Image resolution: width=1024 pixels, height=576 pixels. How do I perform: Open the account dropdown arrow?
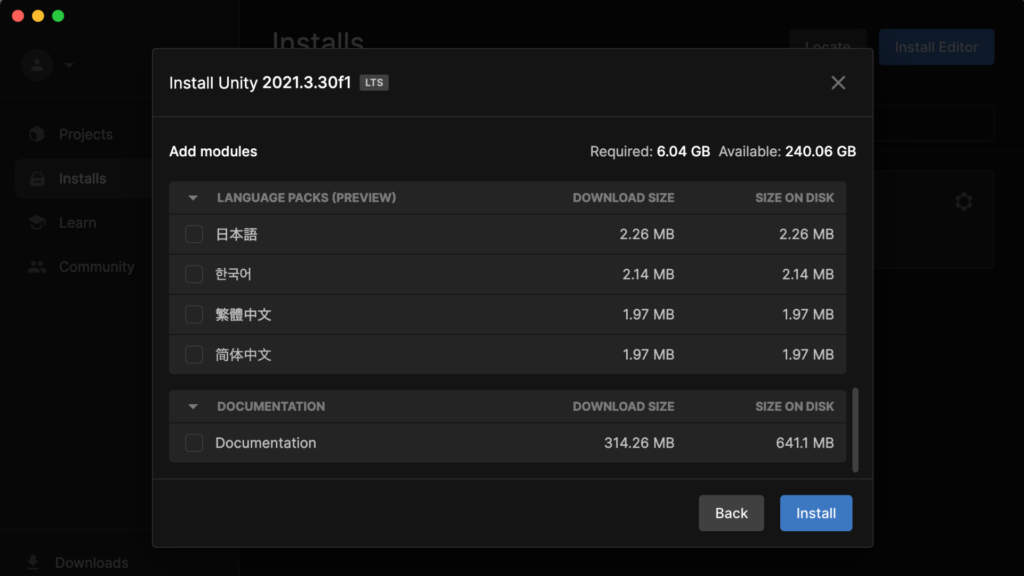click(x=69, y=65)
